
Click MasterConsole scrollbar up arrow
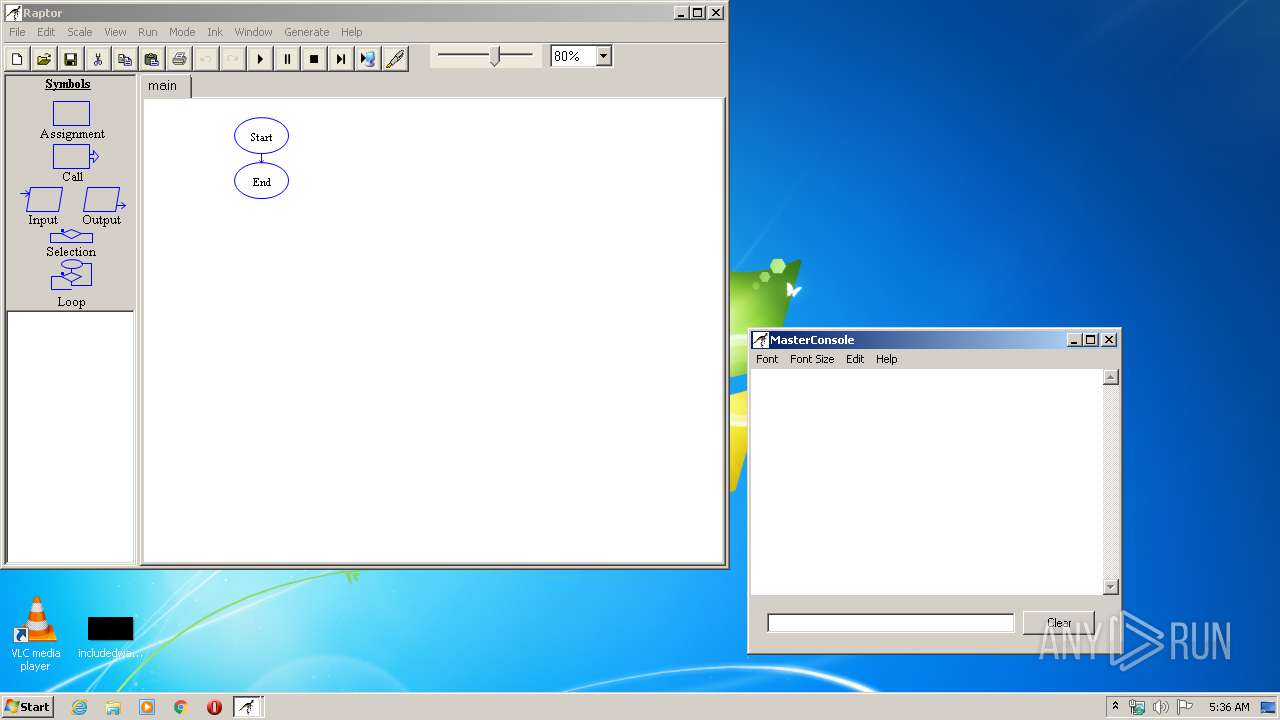click(1110, 377)
